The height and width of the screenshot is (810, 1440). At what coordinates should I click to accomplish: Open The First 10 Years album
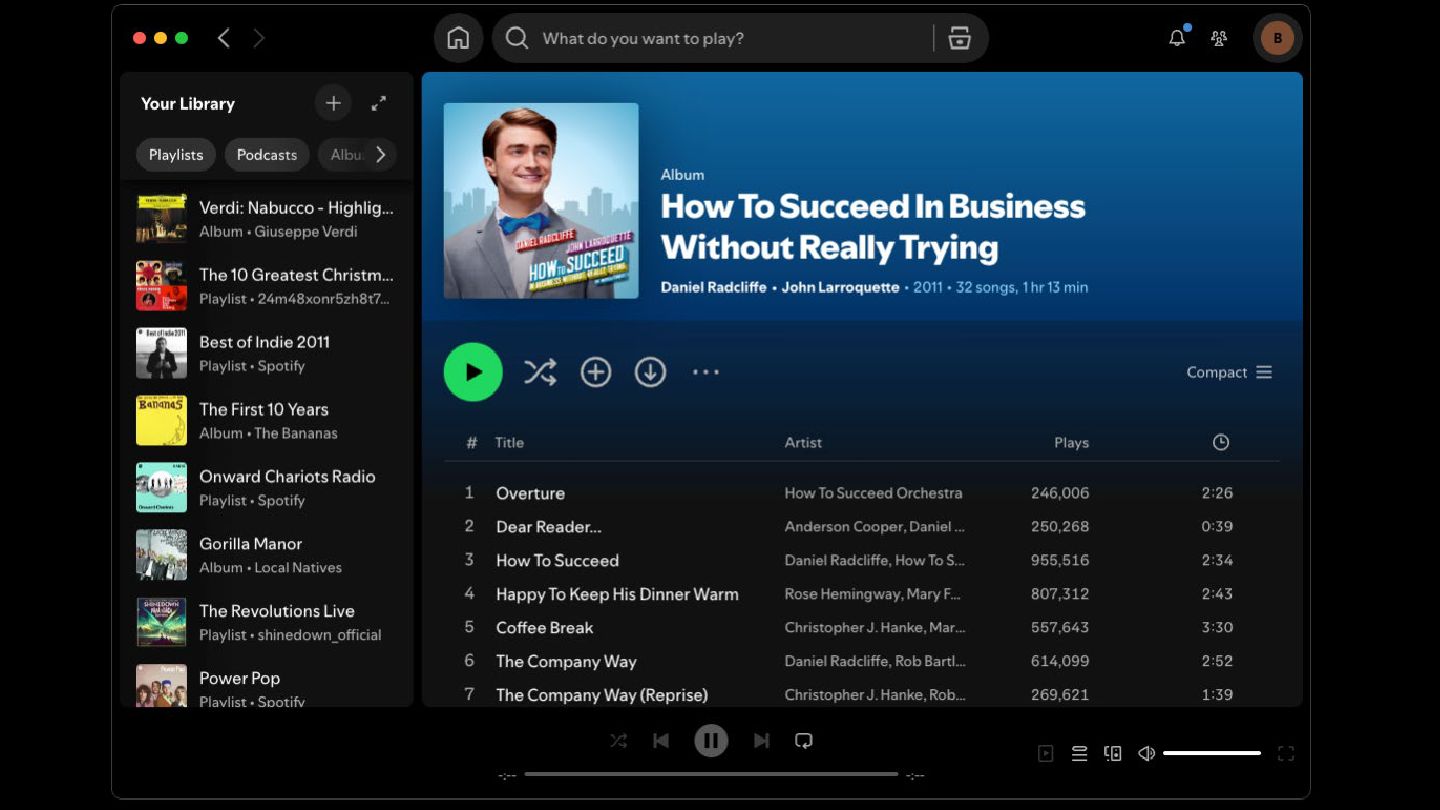tap(266, 420)
